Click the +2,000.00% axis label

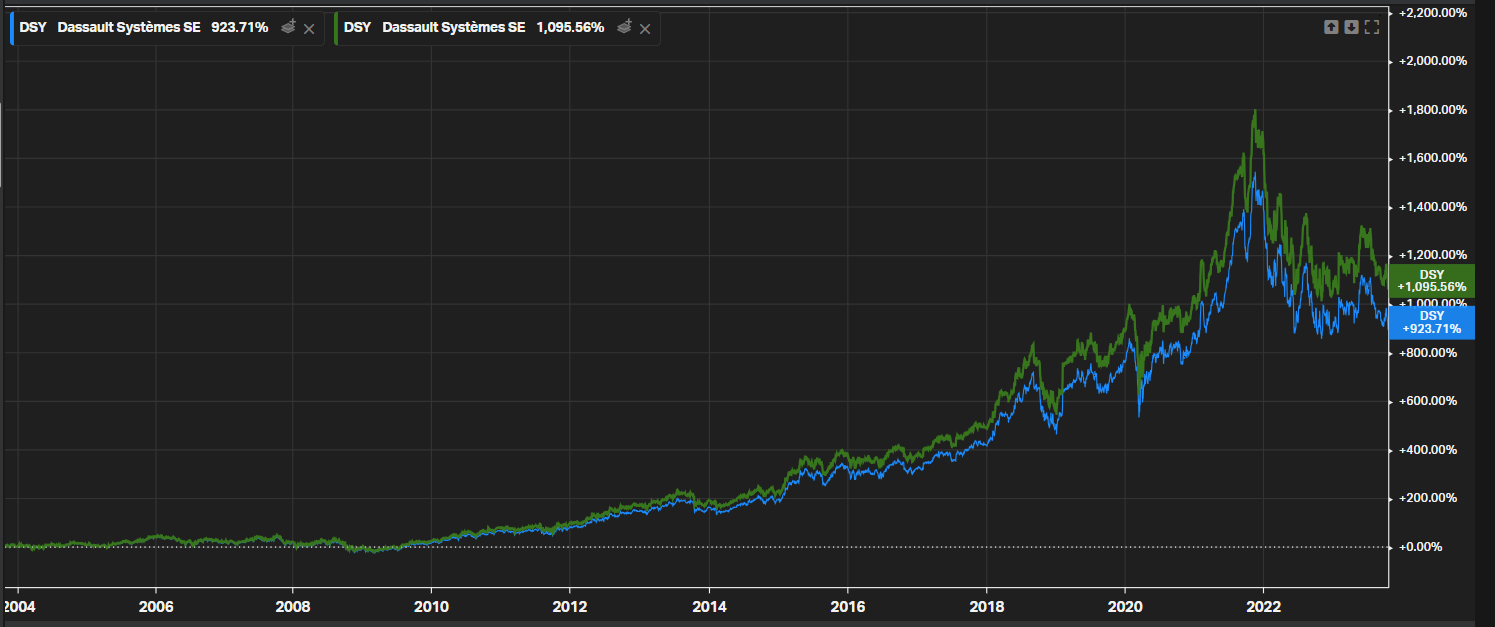(x=1433, y=61)
